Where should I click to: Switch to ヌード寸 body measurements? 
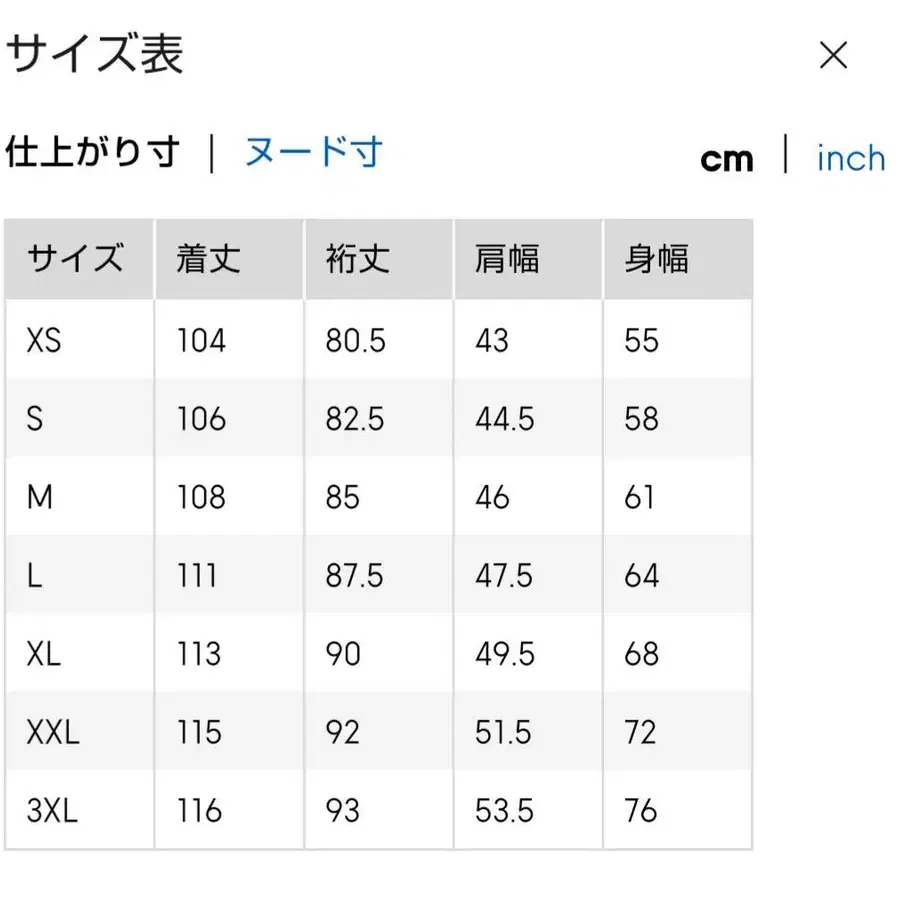(313, 152)
